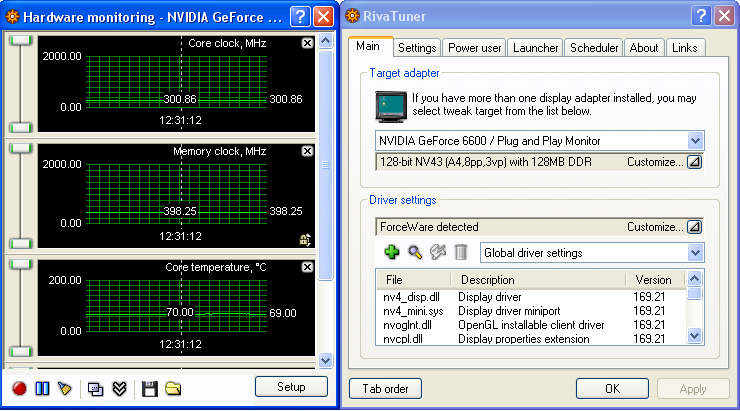Click the lock icon on Memory clock graph
The width and height of the screenshot is (740, 411).
pyautogui.click(x=305, y=240)
